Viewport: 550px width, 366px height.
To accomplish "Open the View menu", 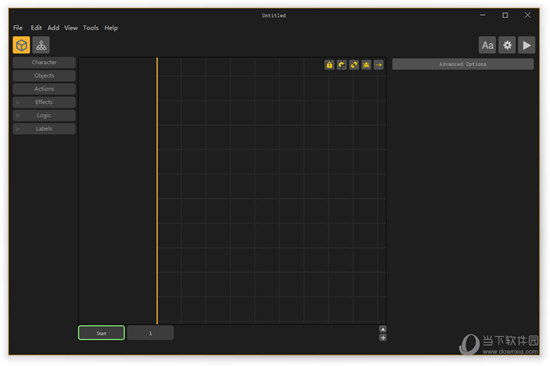I will 71,28.
